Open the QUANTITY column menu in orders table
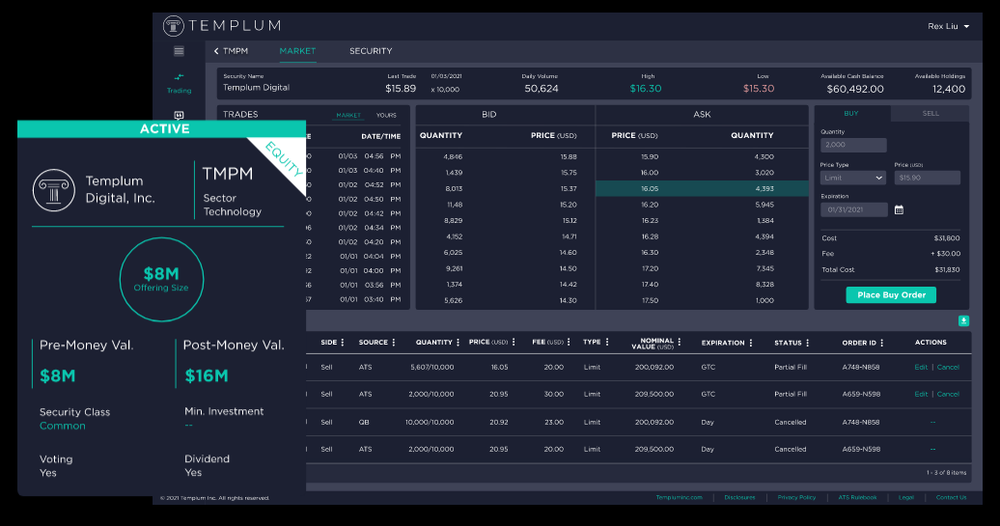Screen dimensions: 1000x526 [458, 342]
